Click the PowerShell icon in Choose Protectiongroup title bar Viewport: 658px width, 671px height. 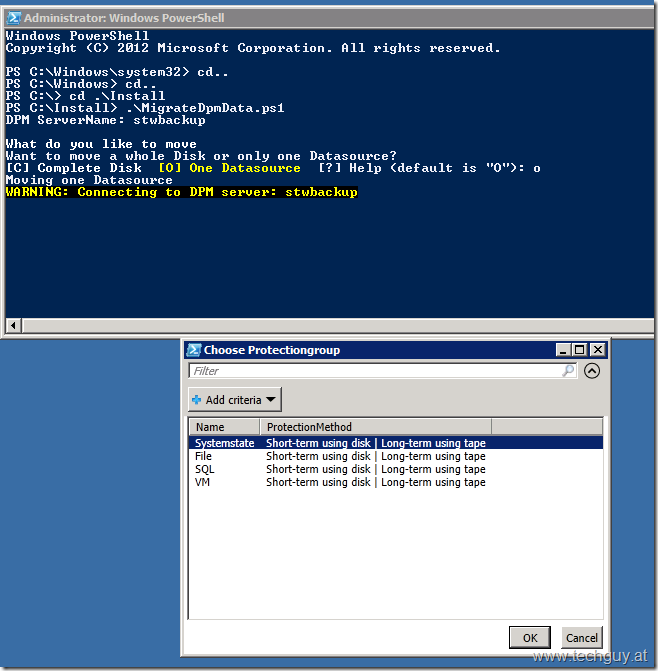pyautogui.click(x=194, y=350)
